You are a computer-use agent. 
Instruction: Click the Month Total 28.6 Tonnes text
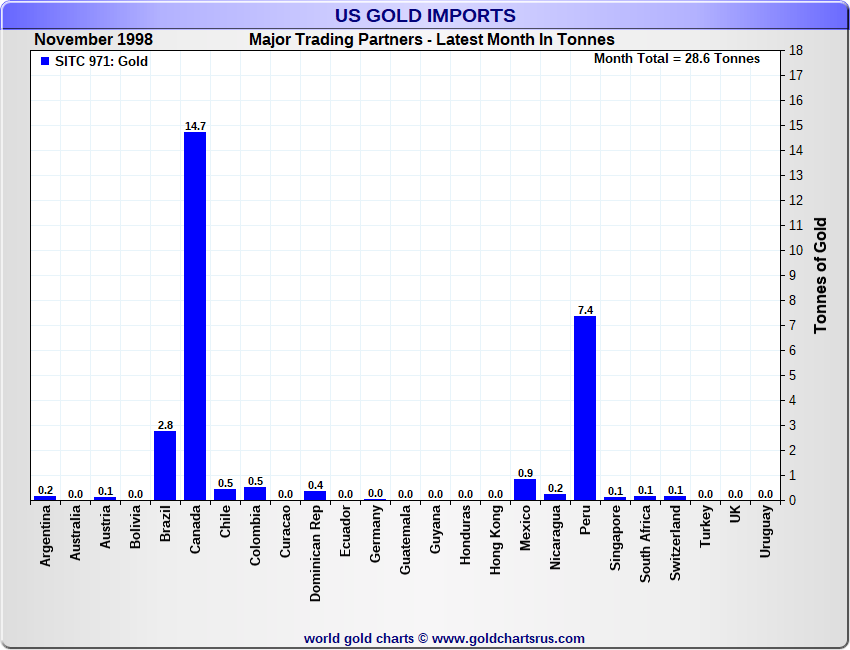click(676, 59)
